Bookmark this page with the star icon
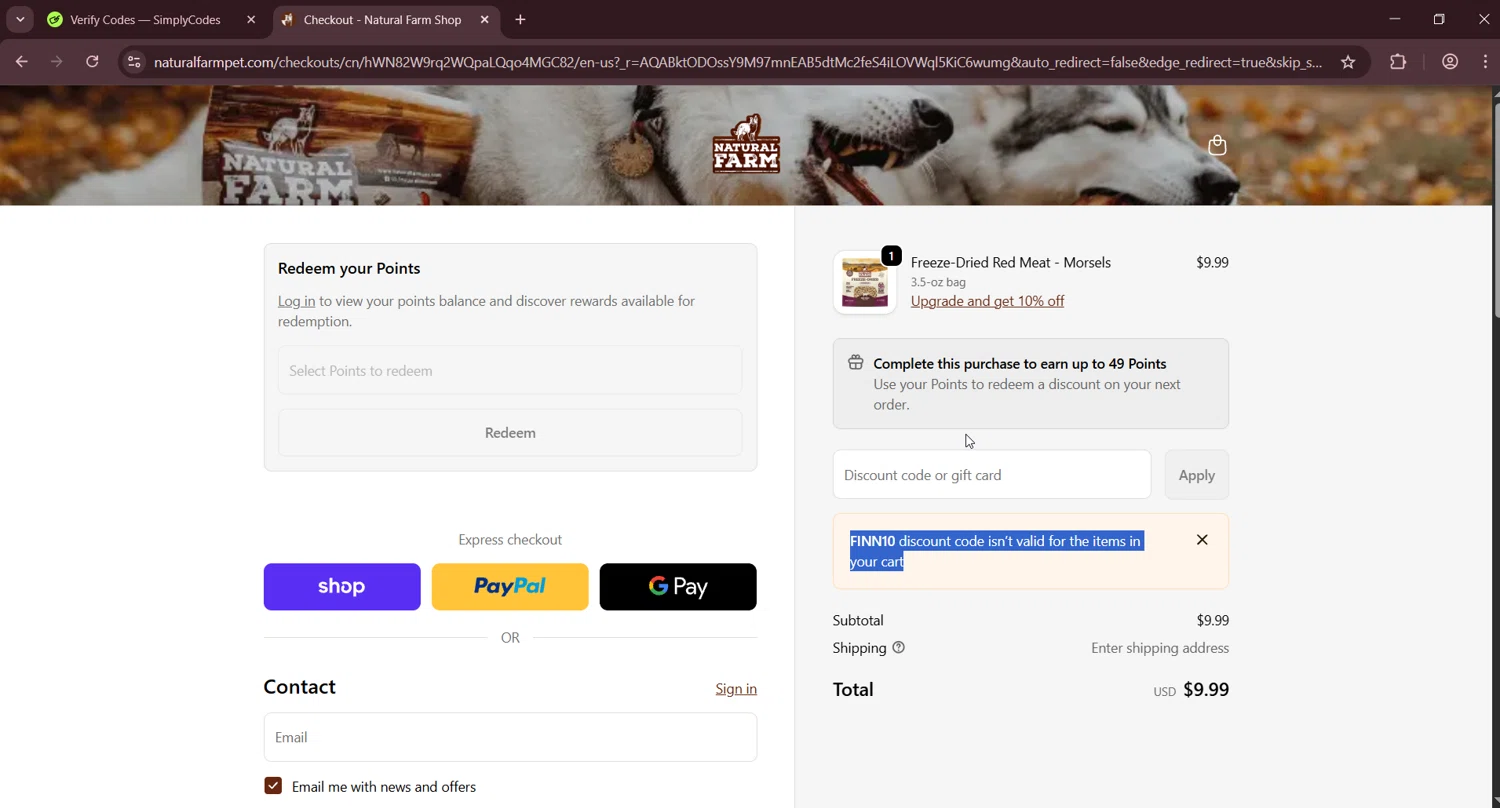This screenshot has width=1500, height=808. [x=1348, y=62]
